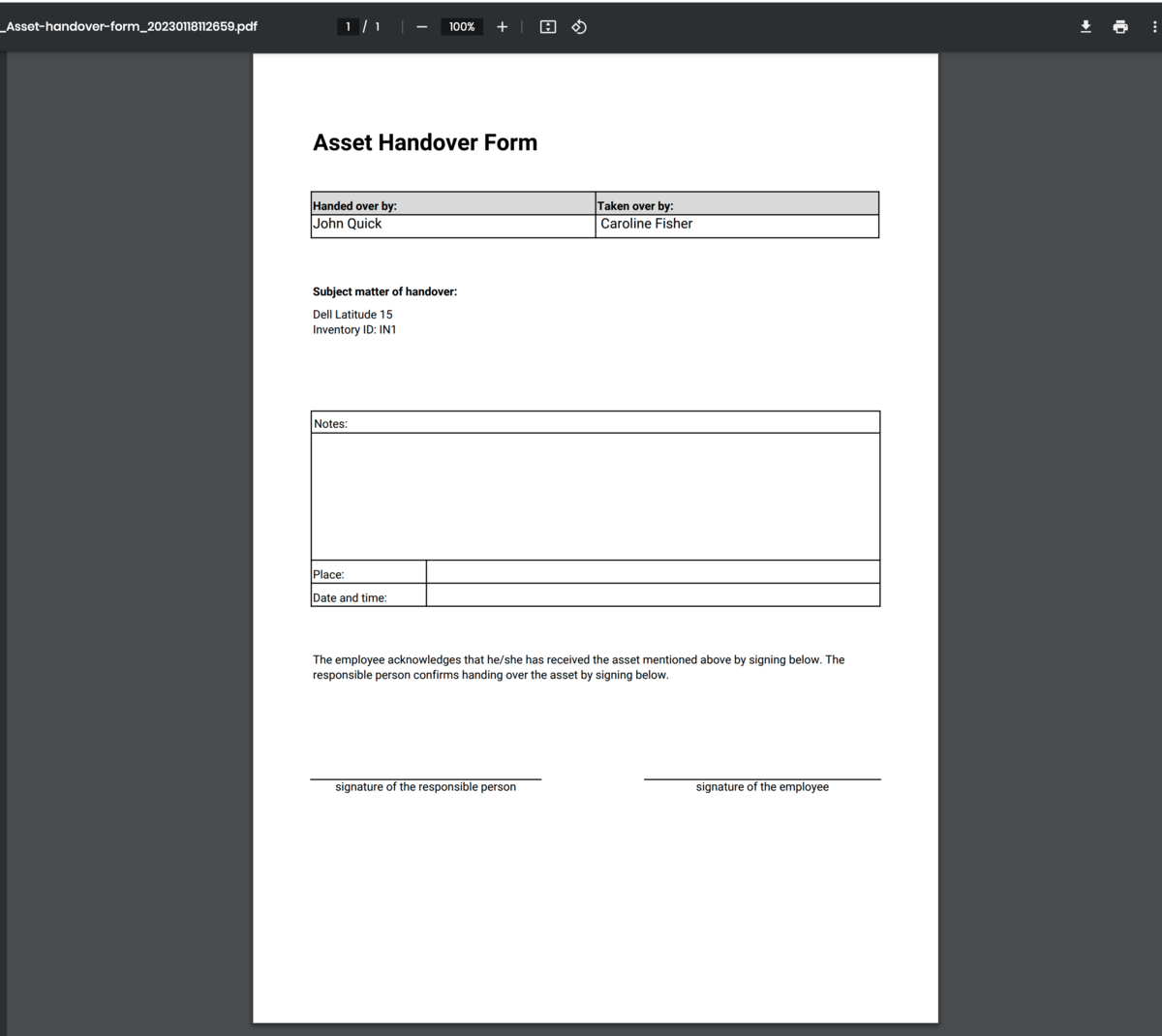Print the Asset Handover Form

point(1120,26)
